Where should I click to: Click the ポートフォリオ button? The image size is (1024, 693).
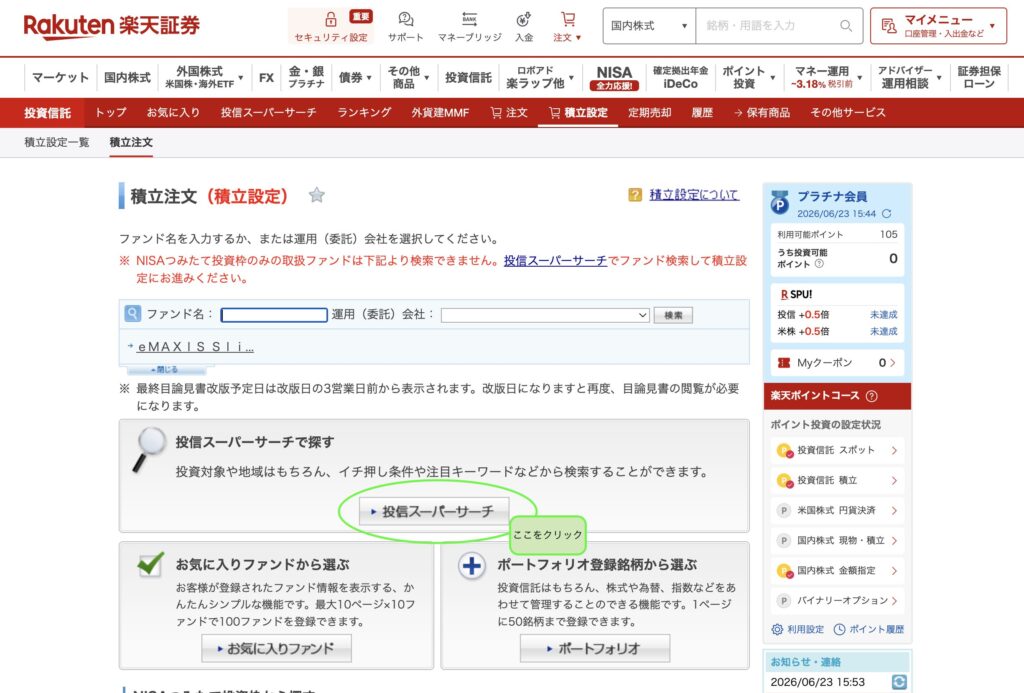[x=595, y=649]
